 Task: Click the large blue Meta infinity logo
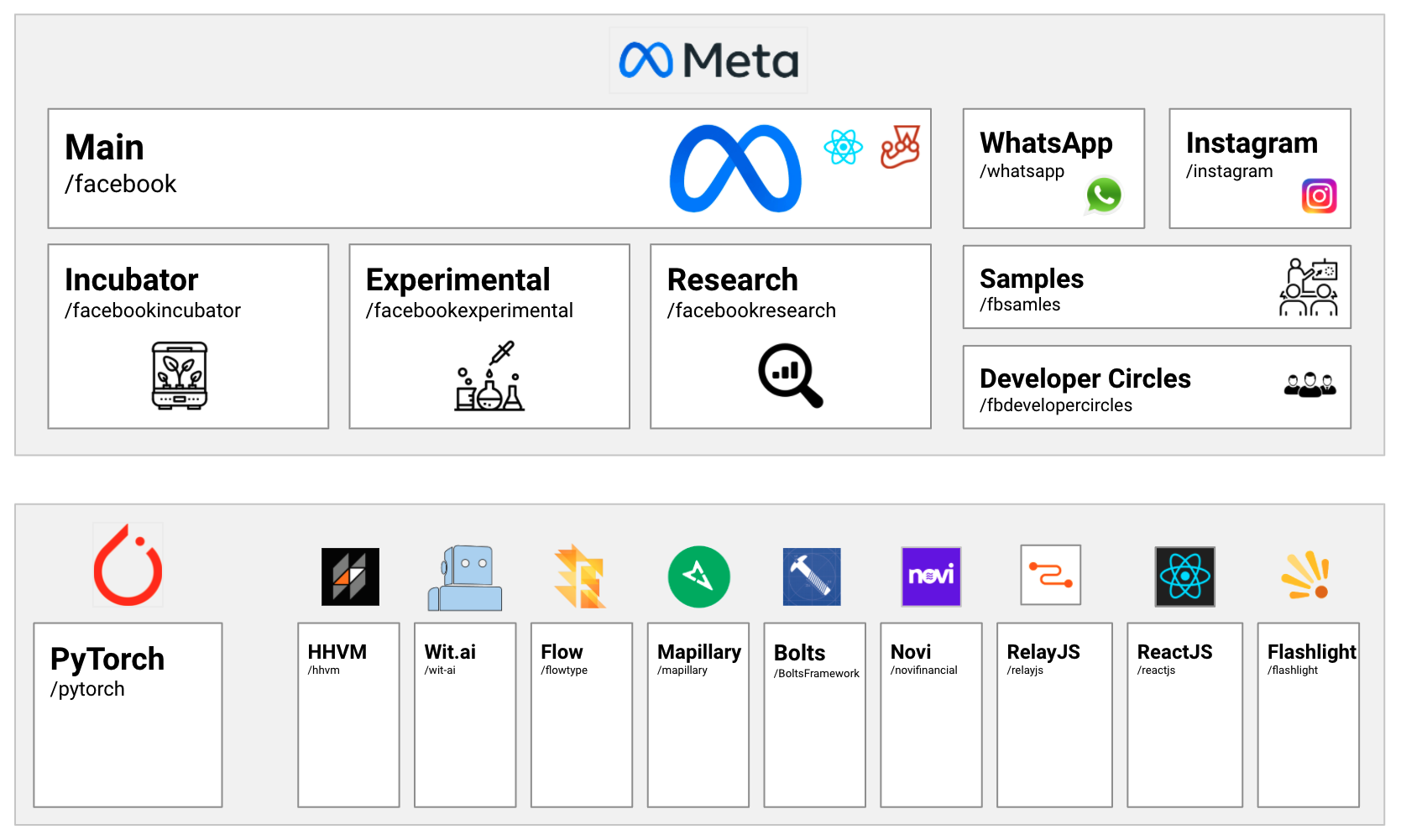point(735,169)
